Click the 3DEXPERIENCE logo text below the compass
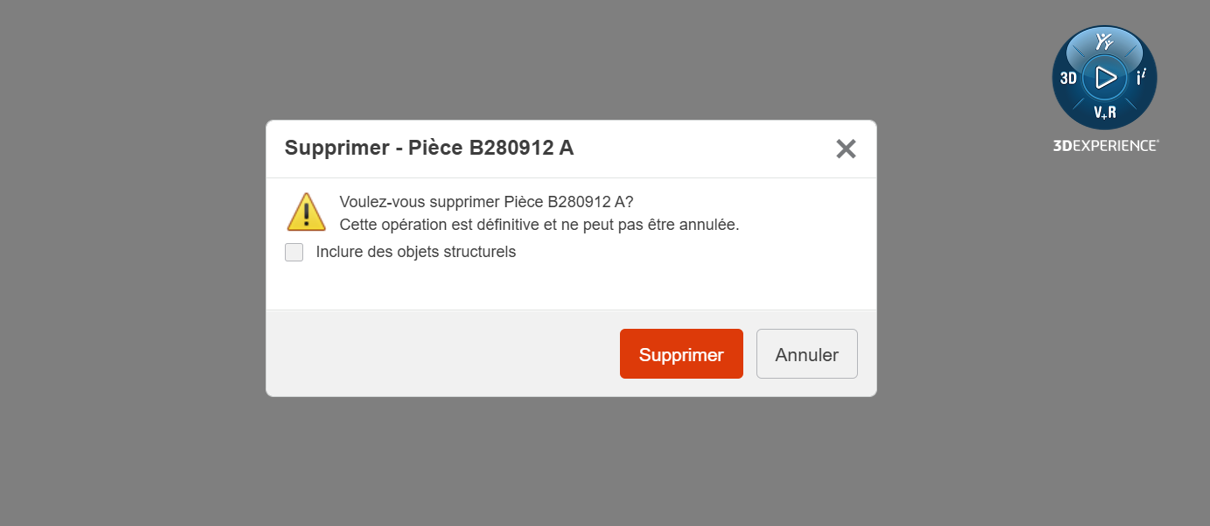1210x526 pixels. click(1105, 145)
